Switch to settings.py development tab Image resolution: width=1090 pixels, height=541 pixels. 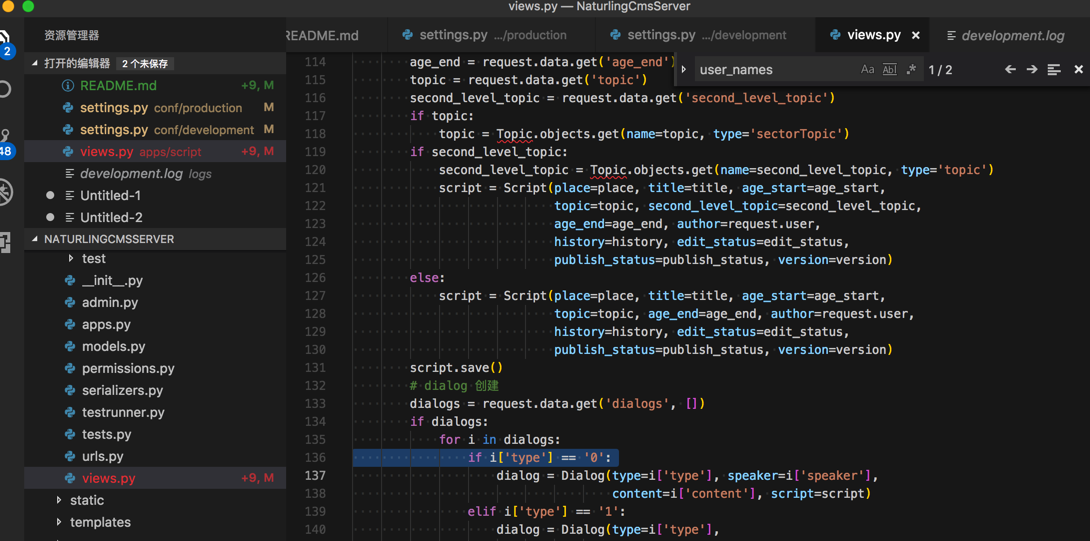click(x=704, y=35)
